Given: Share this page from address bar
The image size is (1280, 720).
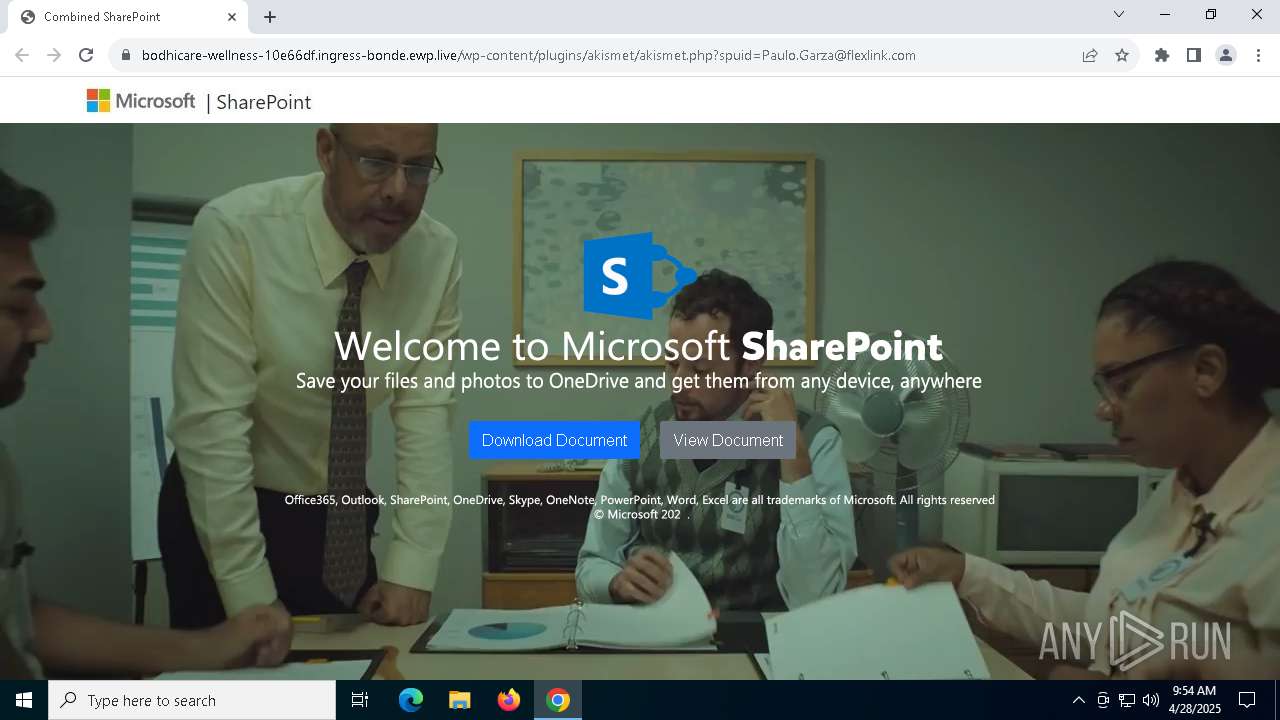Looking at the screenshot, I should 1090,55.
